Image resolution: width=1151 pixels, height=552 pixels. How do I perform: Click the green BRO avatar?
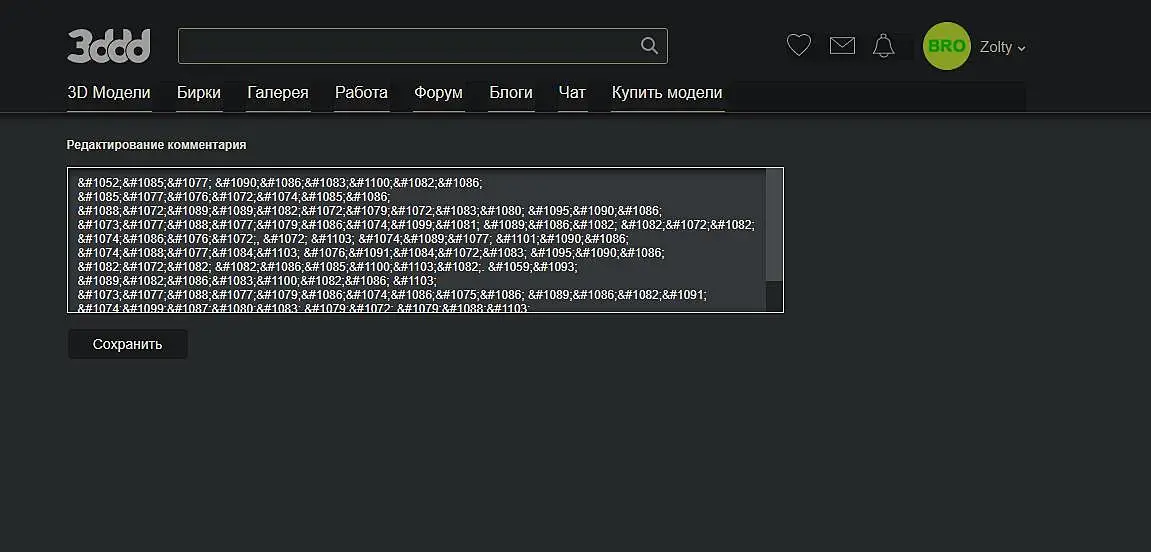click(x=946, y=46)
